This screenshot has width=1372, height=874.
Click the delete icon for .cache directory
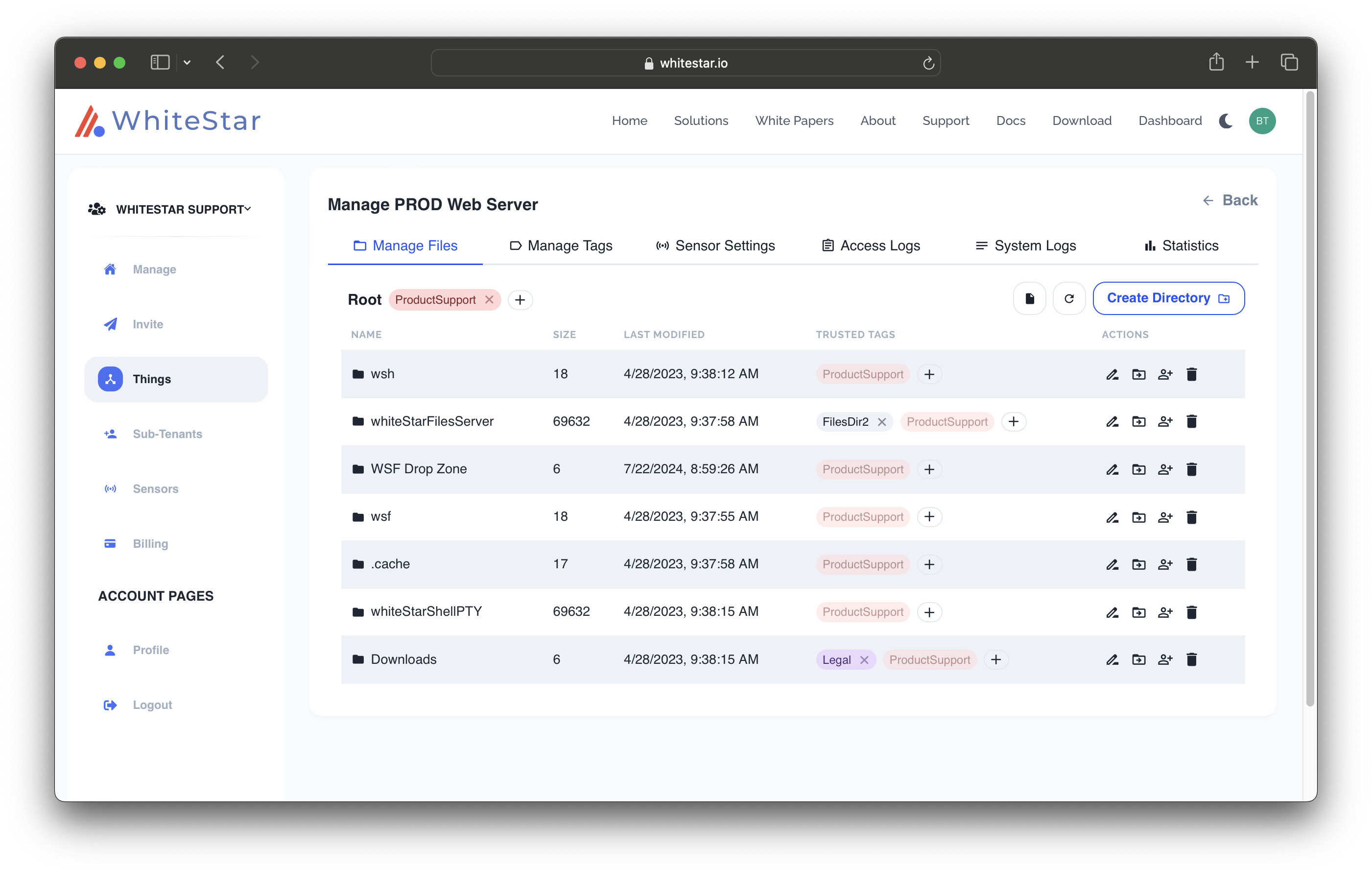click(1192, 563)
